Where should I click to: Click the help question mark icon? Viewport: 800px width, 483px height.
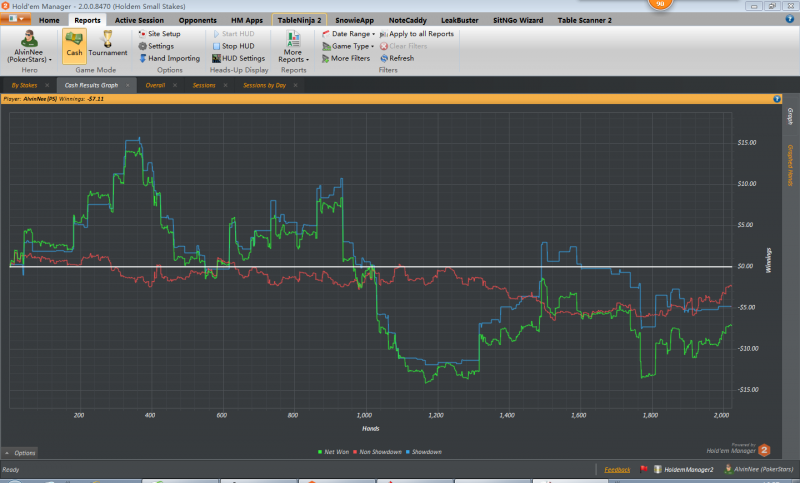click(x=777, y=100)
